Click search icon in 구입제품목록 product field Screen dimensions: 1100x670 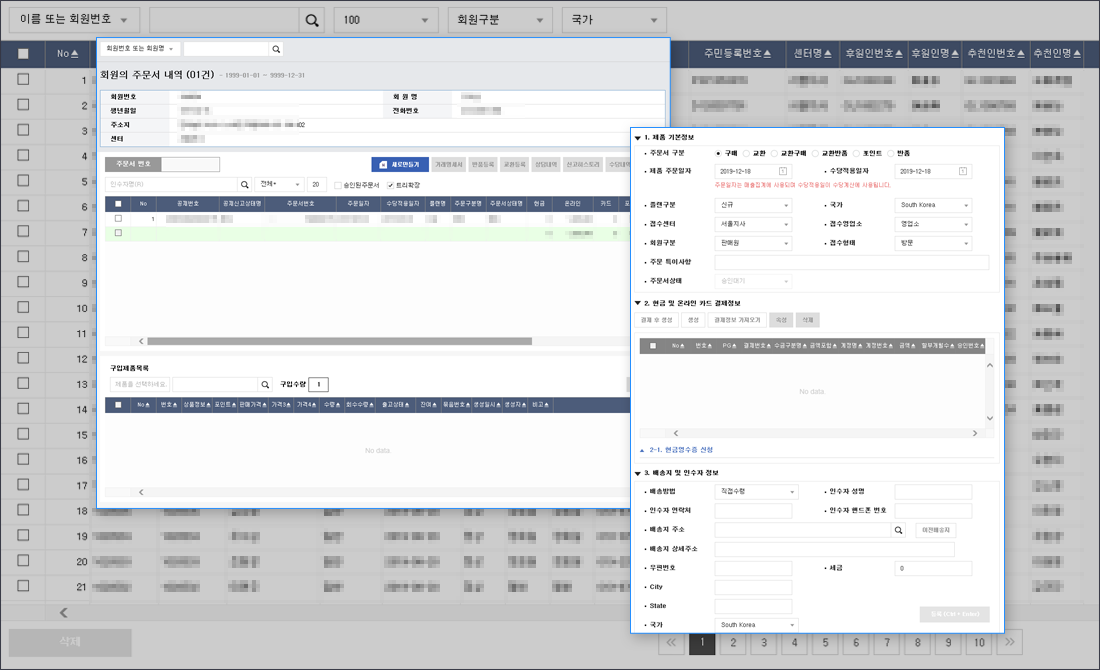265,384
